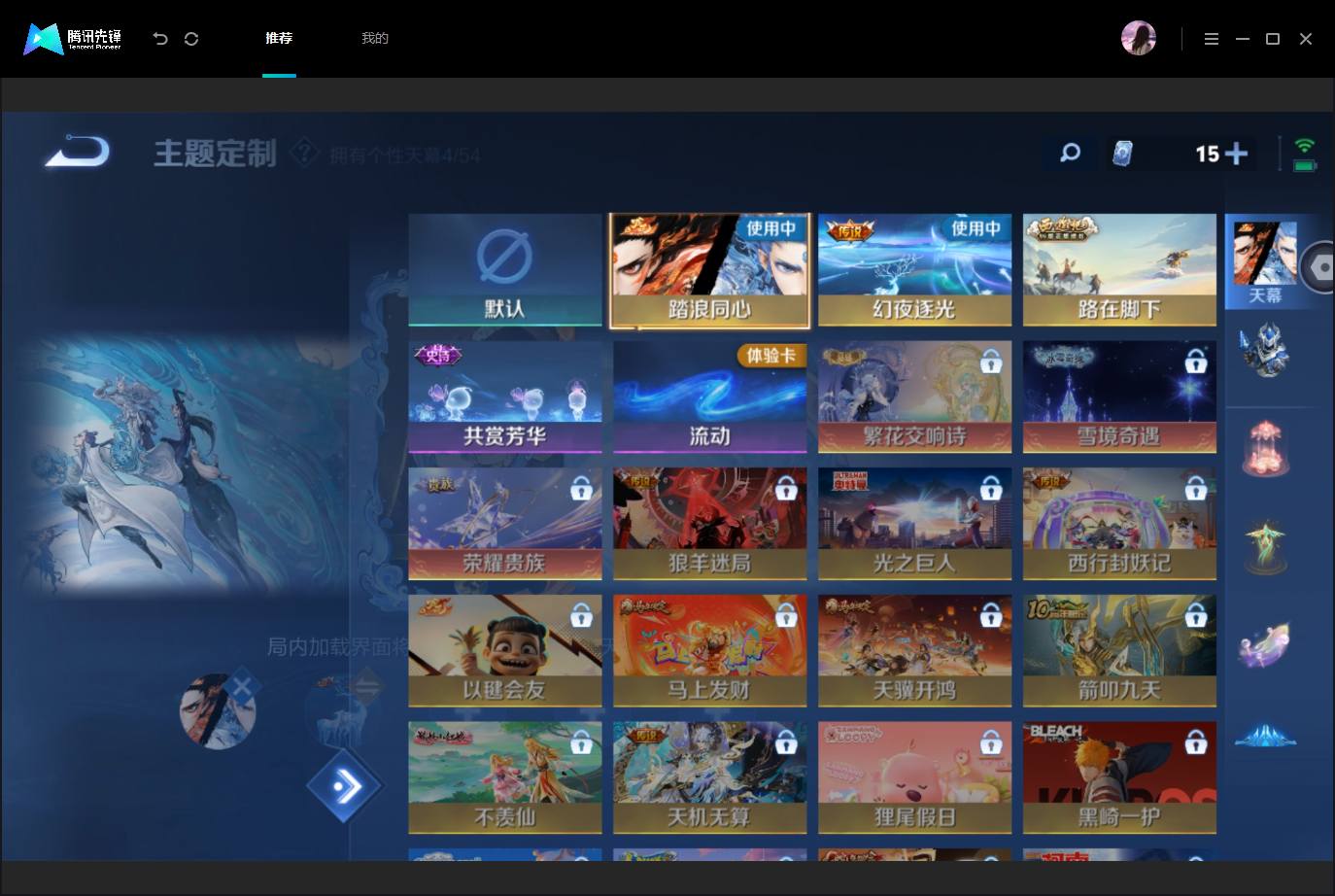The image size is (1335, 896).
Task: Click the blue card currency icon
Action: tap(1122, 154)
